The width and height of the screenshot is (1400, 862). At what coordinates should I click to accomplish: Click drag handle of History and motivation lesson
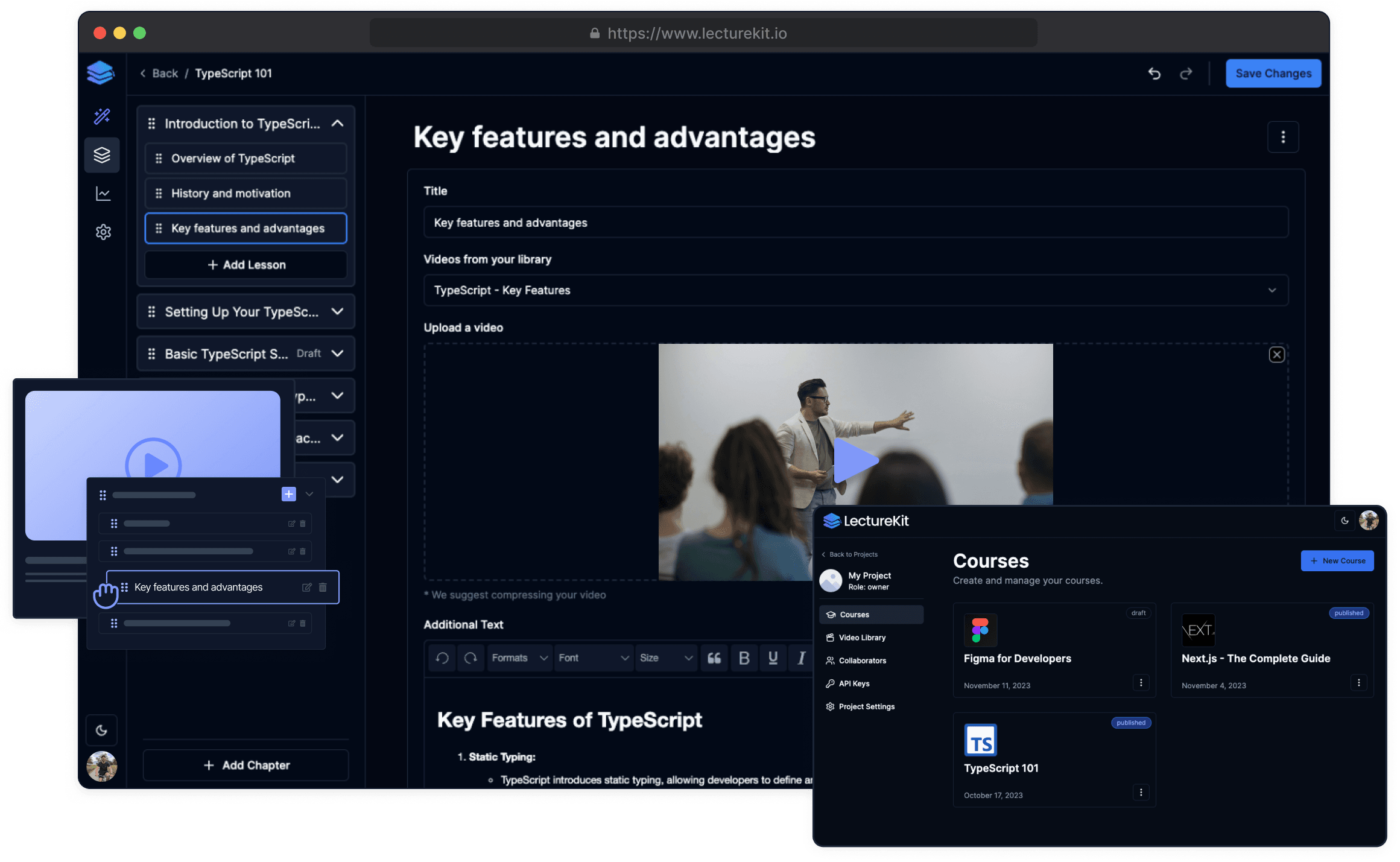[x=159, y=194]
